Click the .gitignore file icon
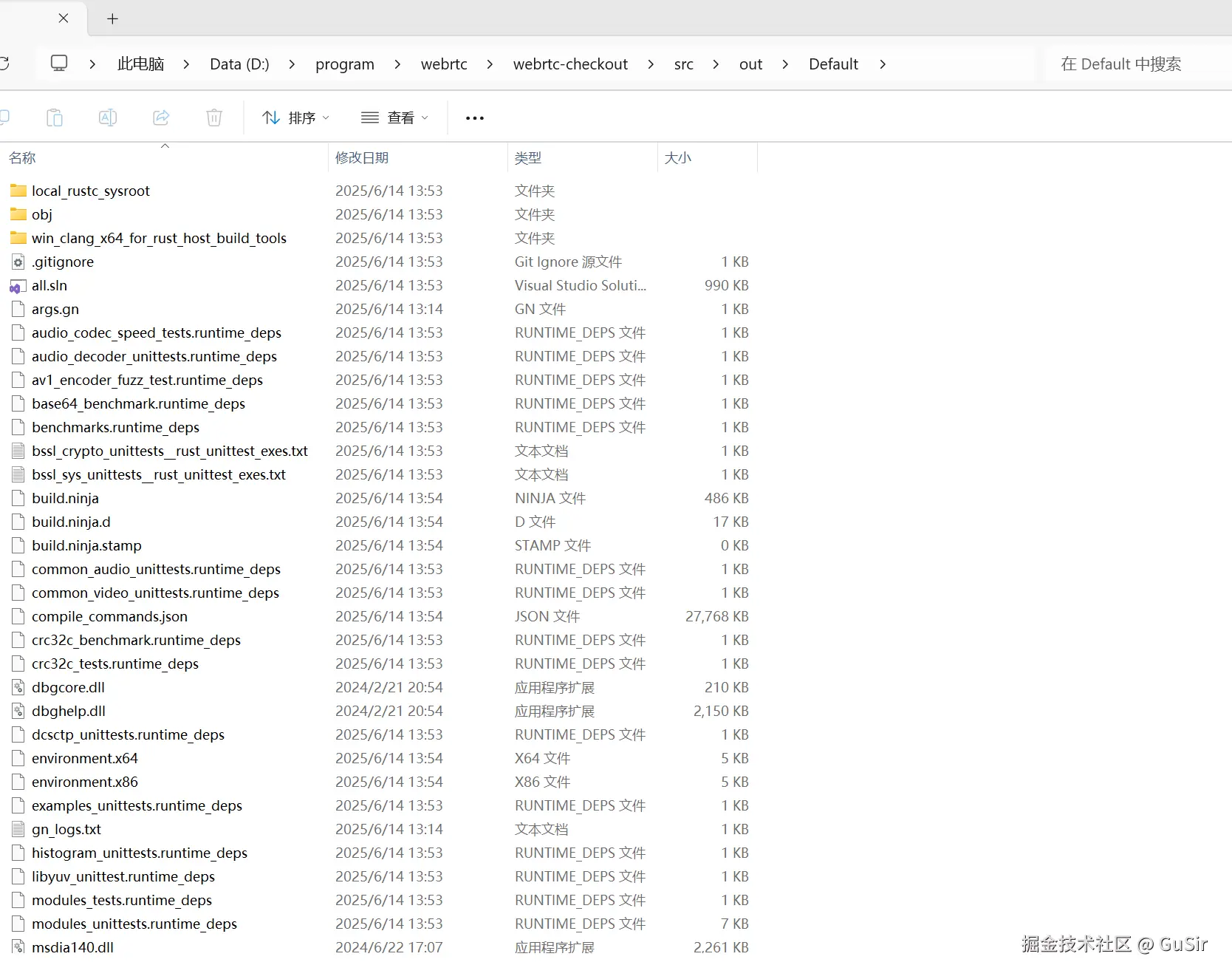The image size is (1232, 979). click(x=18, y=262)
